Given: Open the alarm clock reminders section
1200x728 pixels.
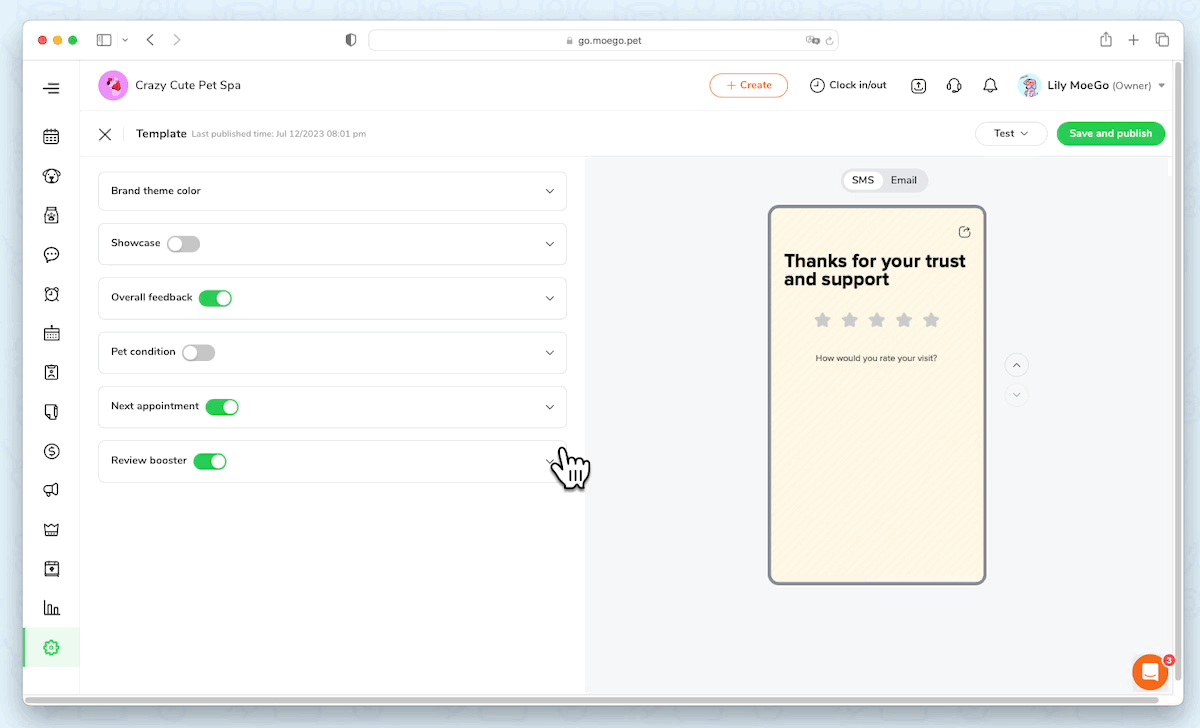Looking at the screenshot, I should click(51, 294).
